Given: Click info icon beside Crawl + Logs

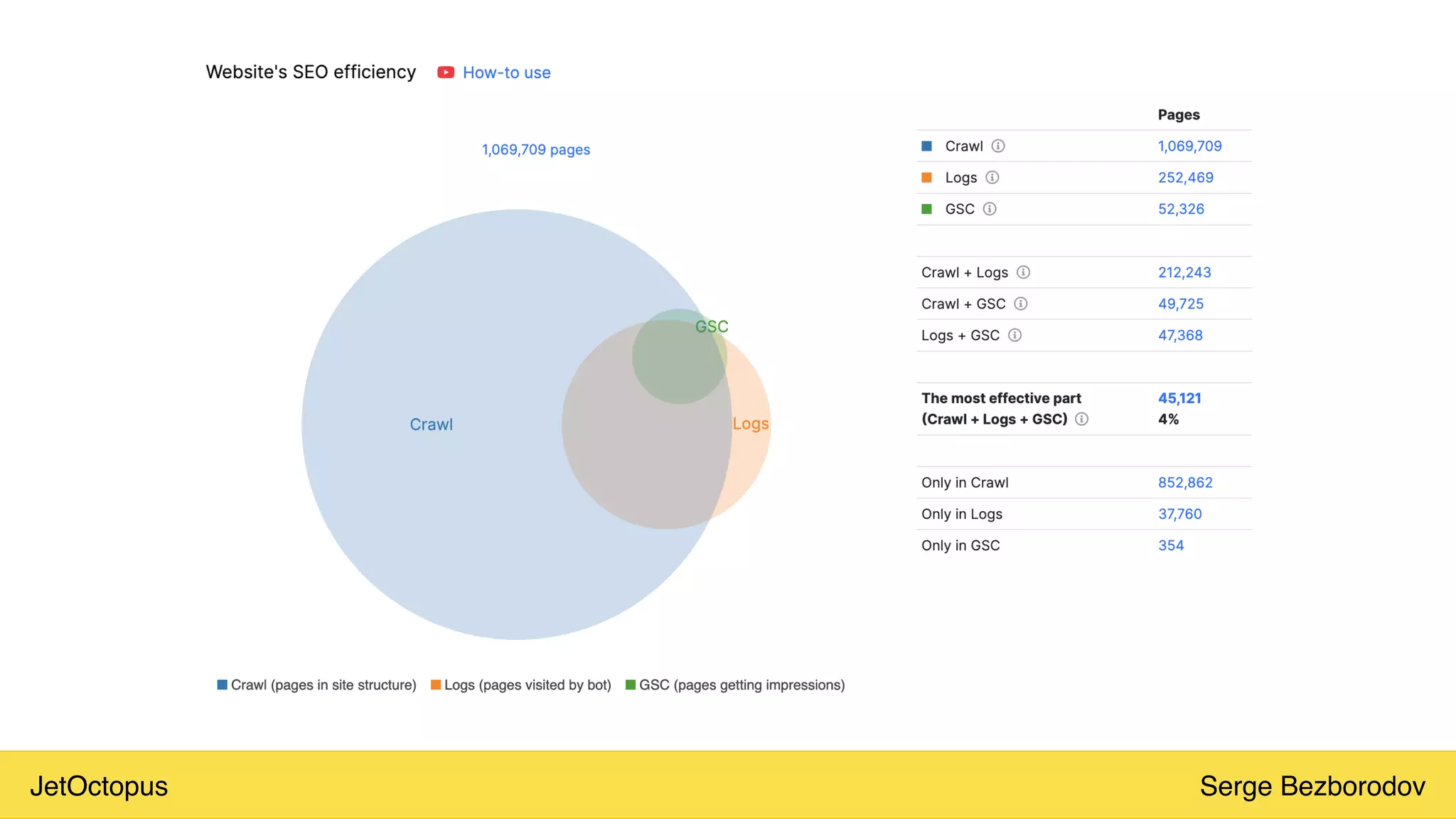Looking at the screenshot, I should click(x=1023, y=272).
